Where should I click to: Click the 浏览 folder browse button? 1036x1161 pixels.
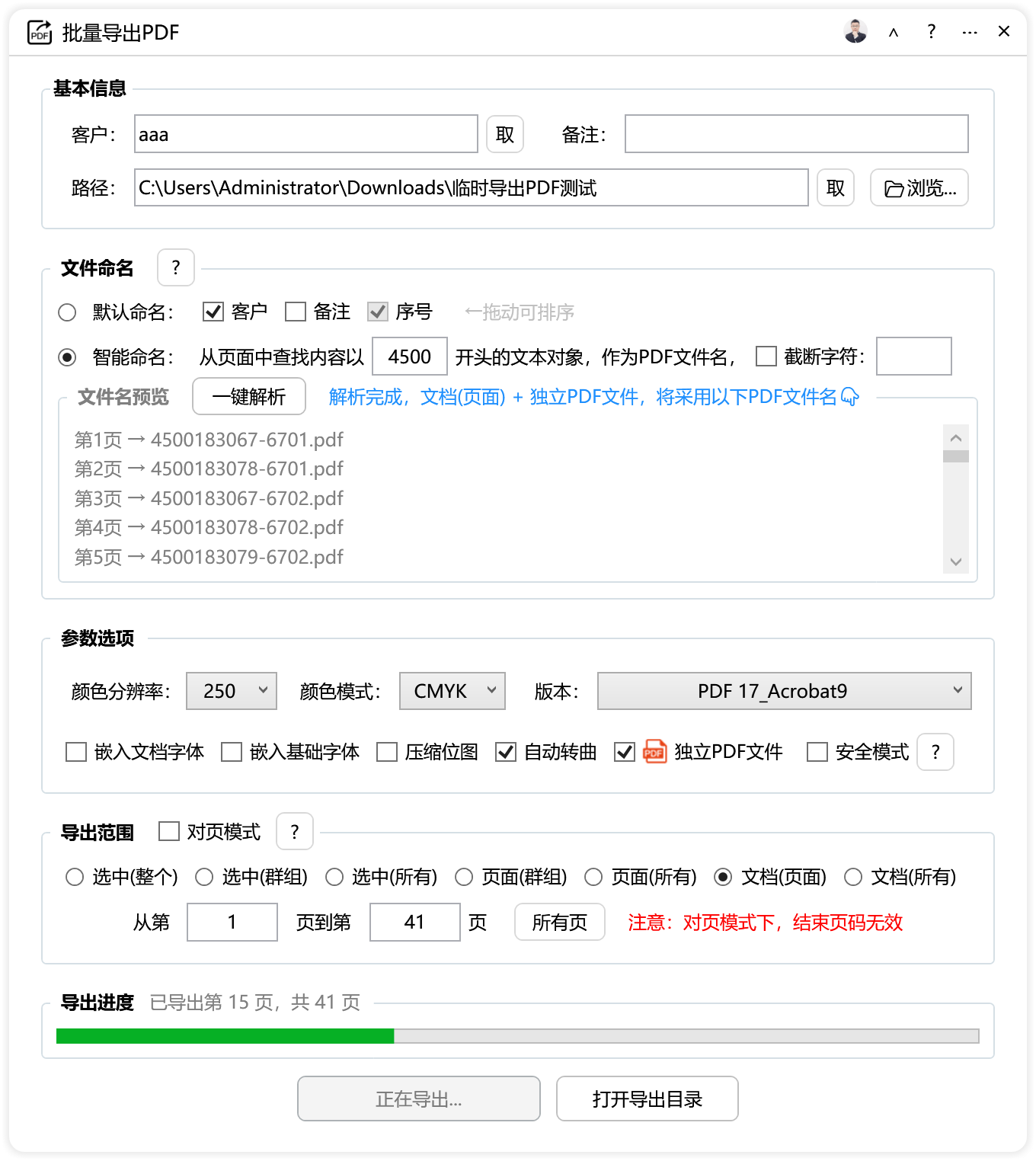(919, 187)
